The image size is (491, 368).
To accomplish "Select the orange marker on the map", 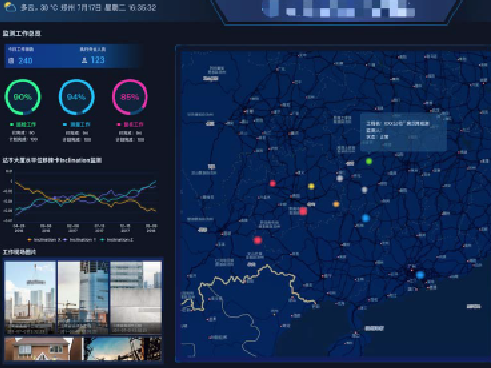I will 336,204.
